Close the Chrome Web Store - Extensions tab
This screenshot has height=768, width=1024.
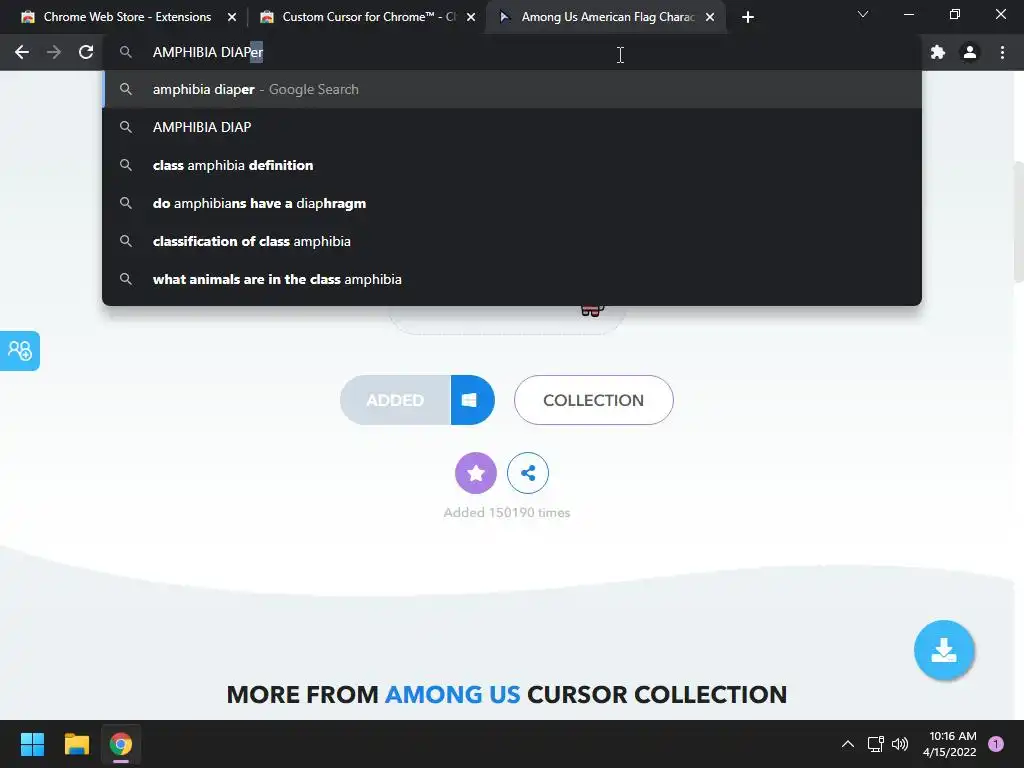(232, 17)
